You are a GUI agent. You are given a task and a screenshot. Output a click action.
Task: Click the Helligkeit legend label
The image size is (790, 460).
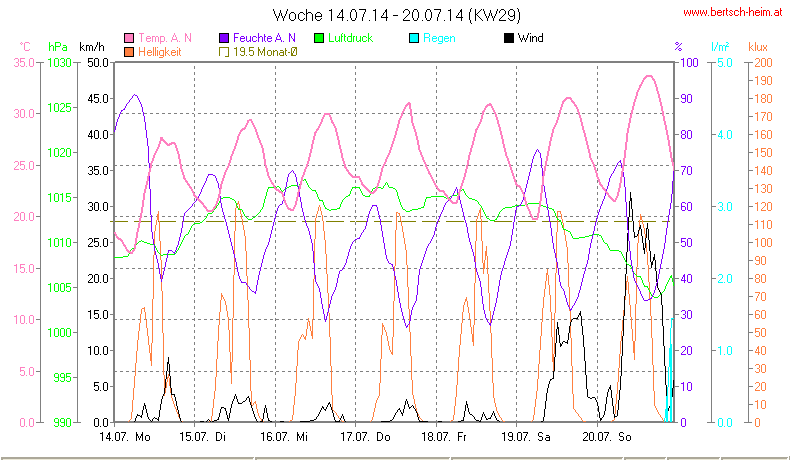(160, 52)
